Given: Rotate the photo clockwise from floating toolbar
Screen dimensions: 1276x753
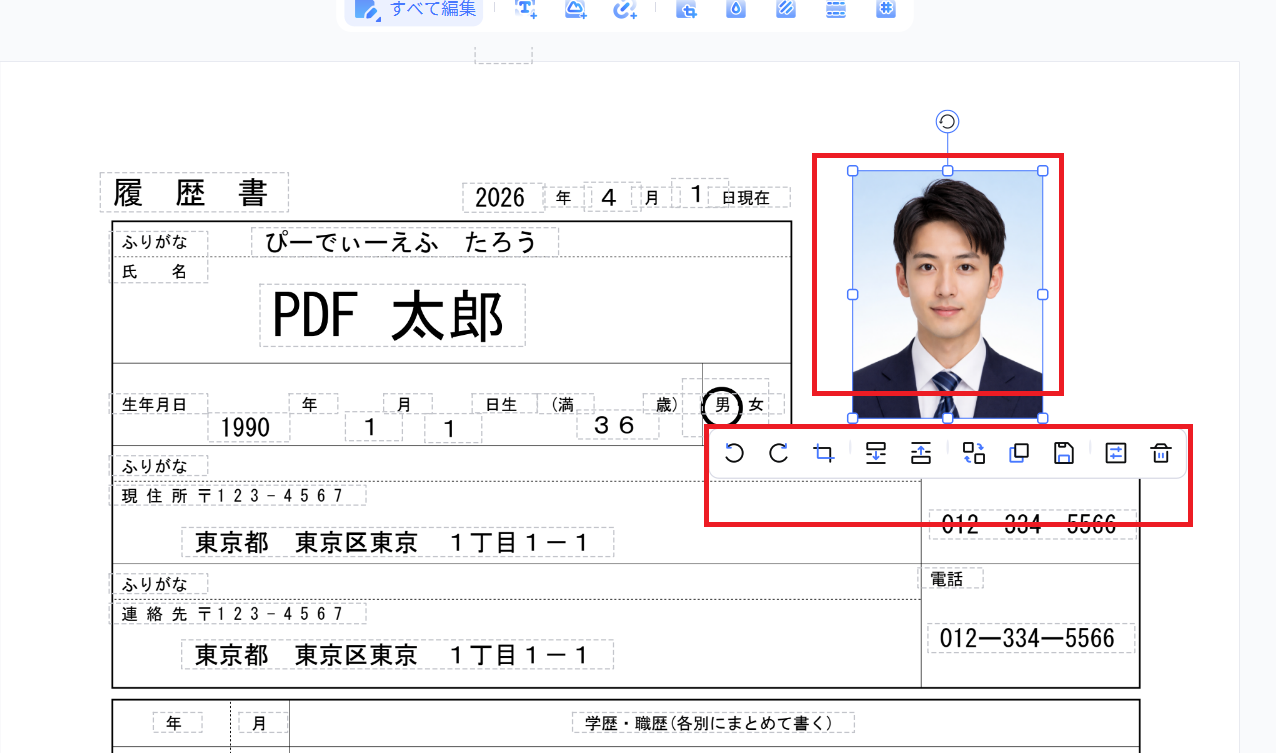Looking at the screenshot, I should click(778, 454).
